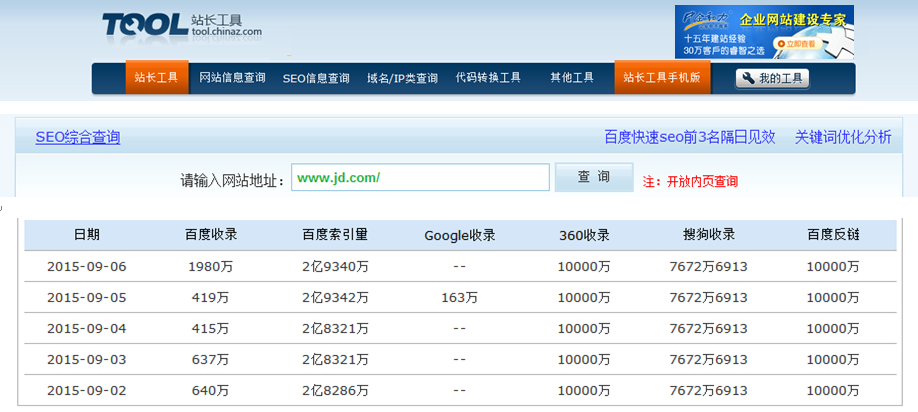Click the 415万 Baidu index value
Viewport: 918px width, 412px height.
pos(211,329)
